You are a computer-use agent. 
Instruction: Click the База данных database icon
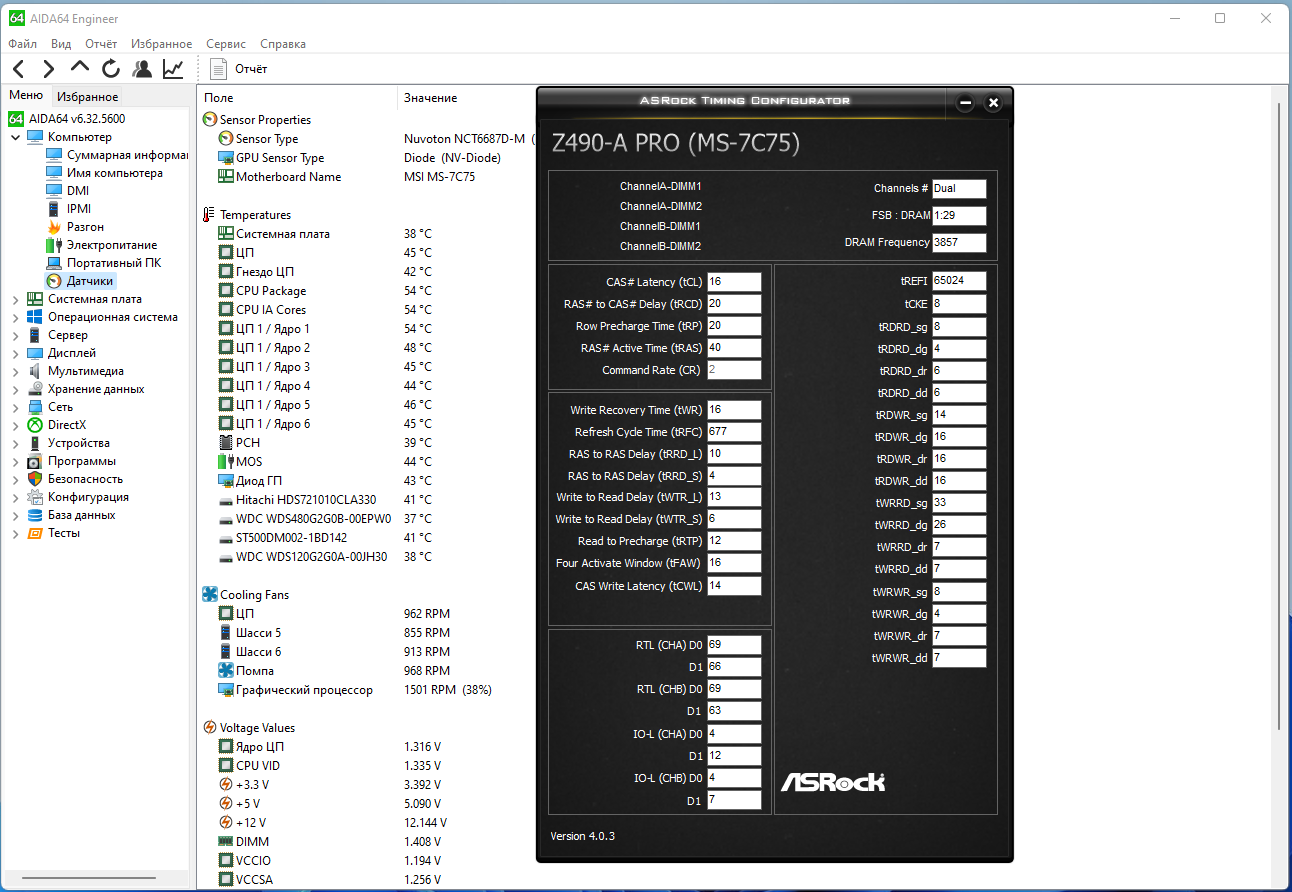point(35,515)
